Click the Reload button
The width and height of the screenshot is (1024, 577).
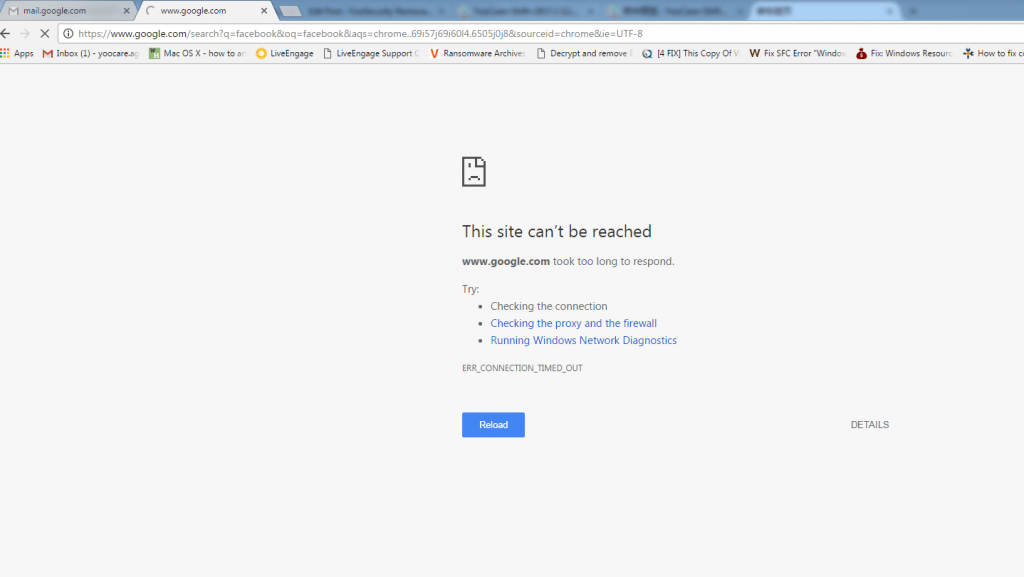tap(493, 424)
